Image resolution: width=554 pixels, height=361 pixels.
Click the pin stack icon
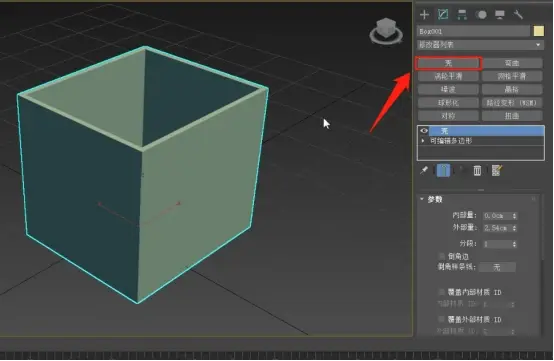(424, 171)
